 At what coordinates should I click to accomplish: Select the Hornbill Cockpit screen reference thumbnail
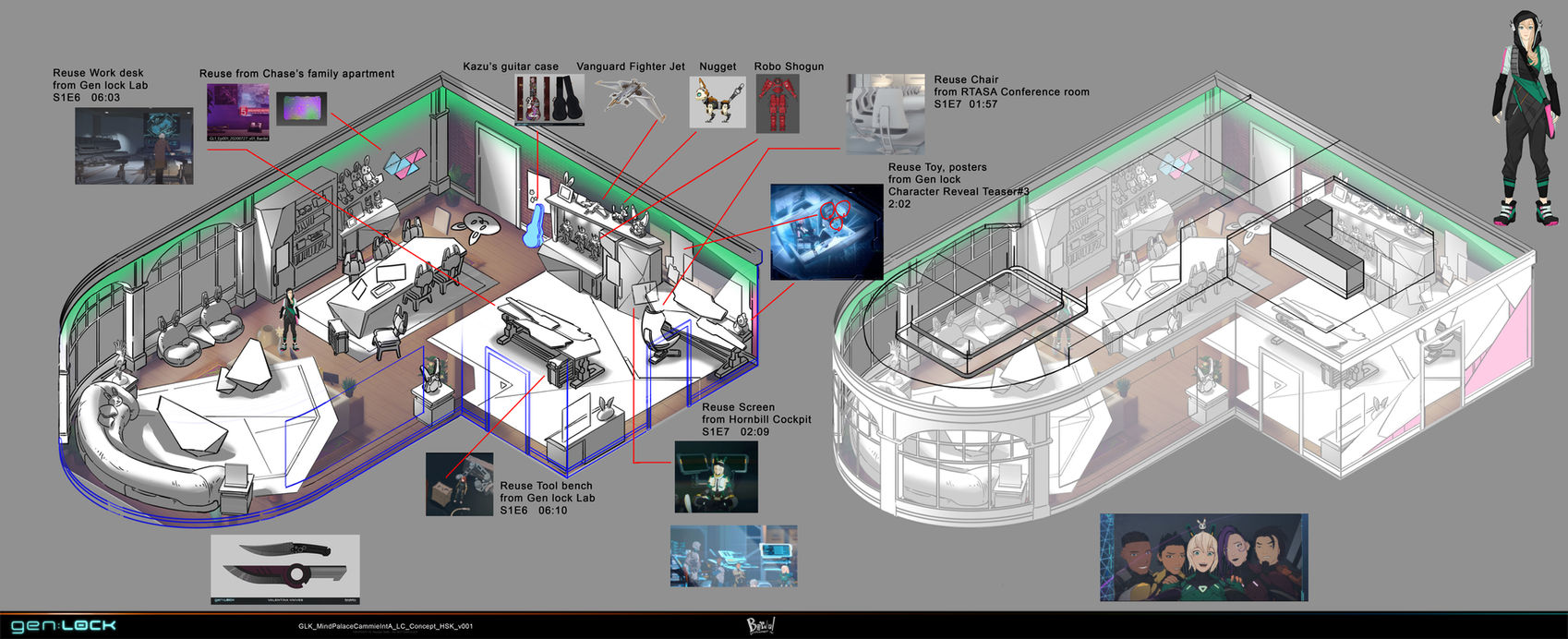tap(716, 476)
